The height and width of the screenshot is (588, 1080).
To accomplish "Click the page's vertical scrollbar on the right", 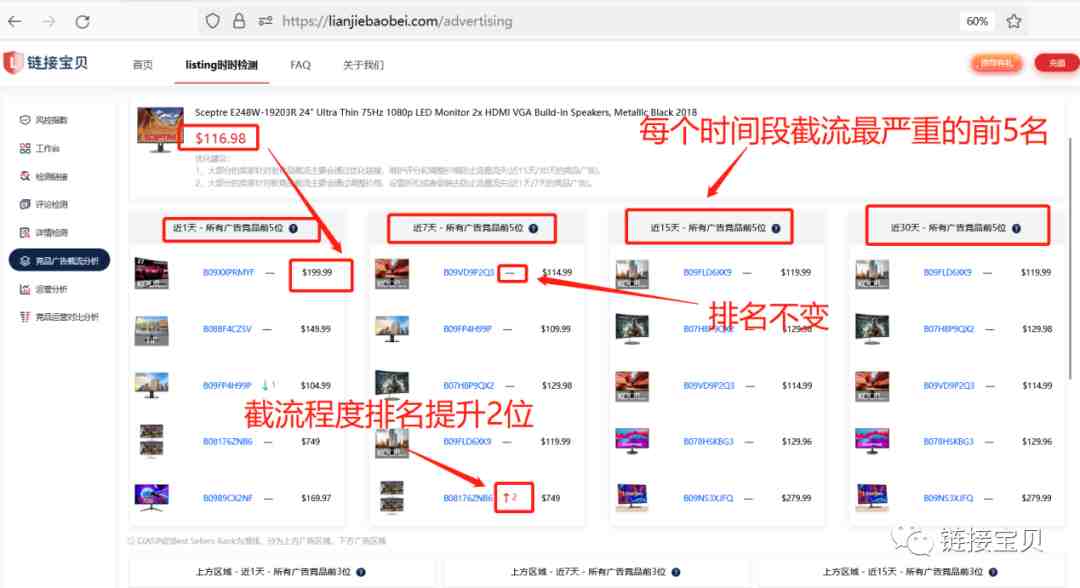I will pyautogui.click(x=1070, y=258).
